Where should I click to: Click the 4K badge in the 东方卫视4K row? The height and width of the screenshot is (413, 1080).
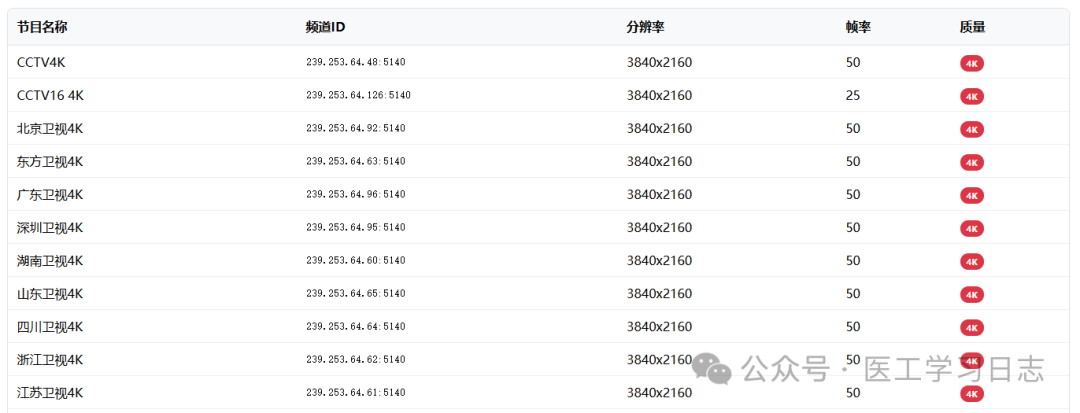pyautogui.click(x=971, y=162)
